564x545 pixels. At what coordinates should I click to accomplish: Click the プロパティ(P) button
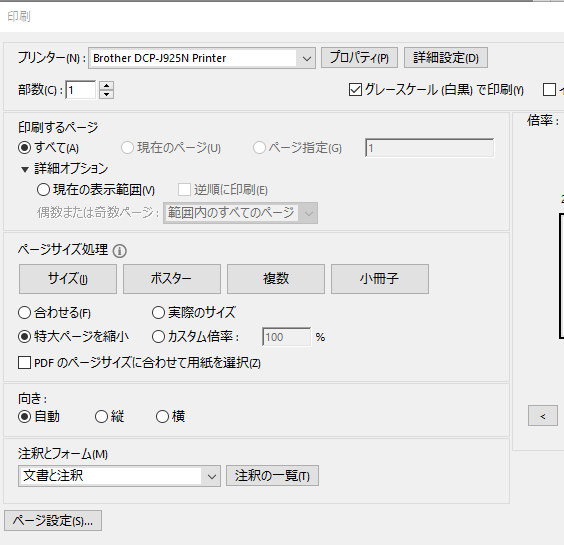tap(359, 58)
